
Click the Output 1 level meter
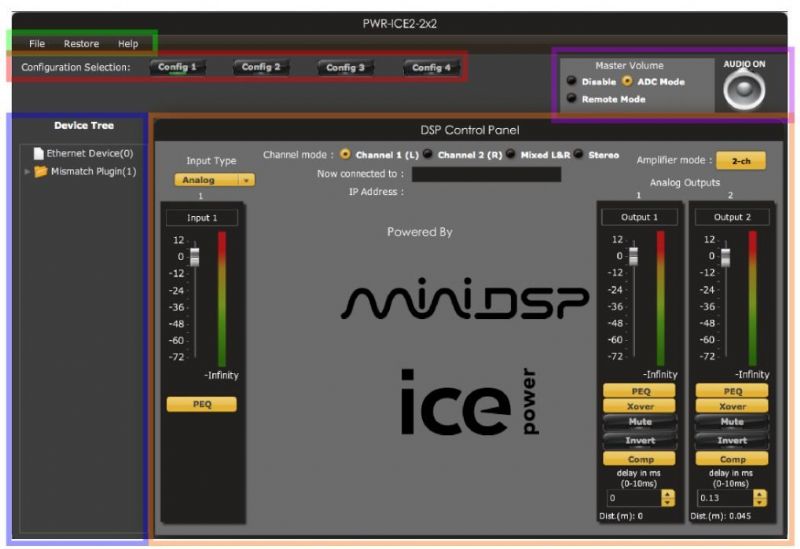pos(661,298)
